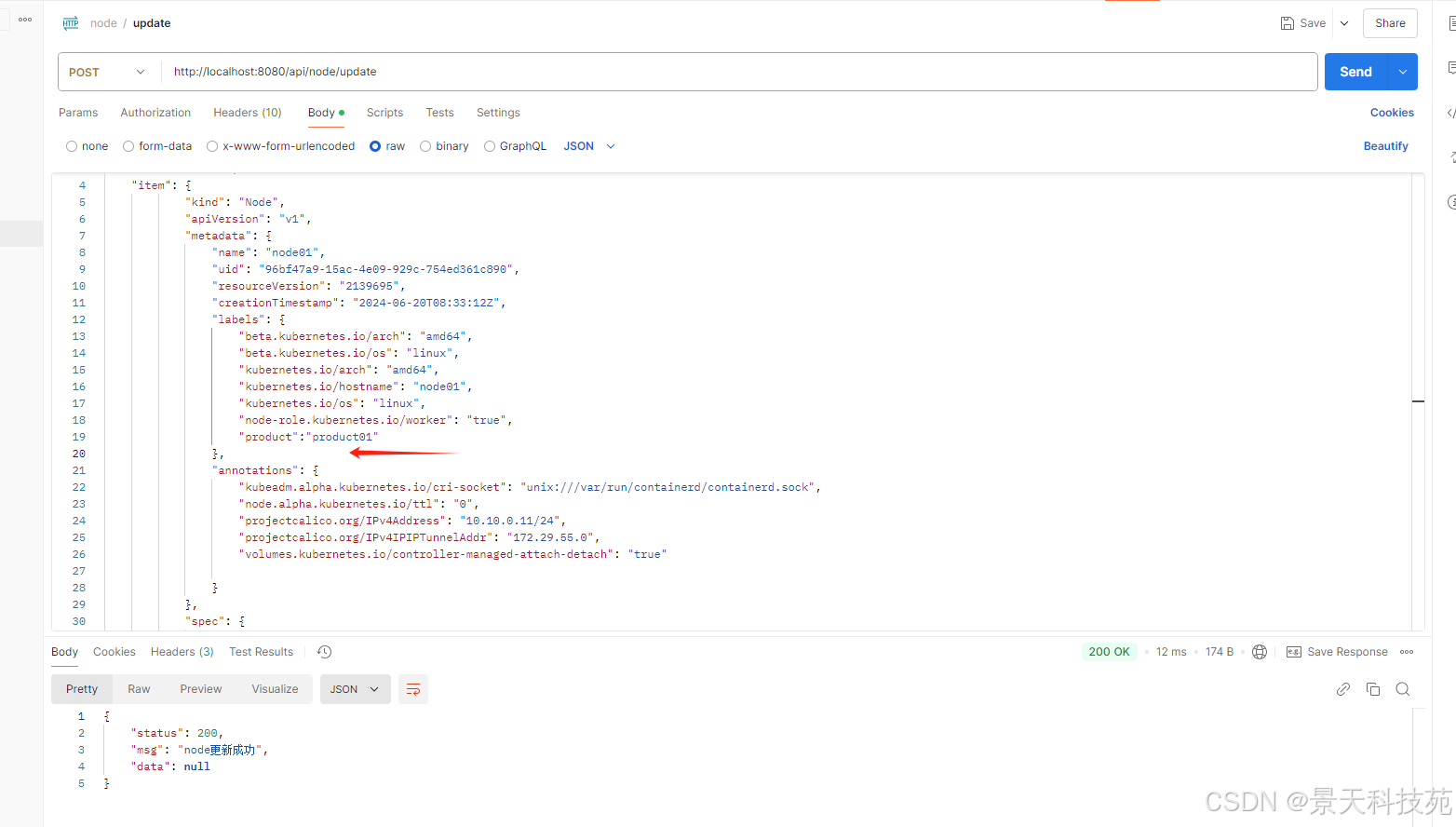
Task: Copy response body to clipboard icon
Action: (1373, 689)
